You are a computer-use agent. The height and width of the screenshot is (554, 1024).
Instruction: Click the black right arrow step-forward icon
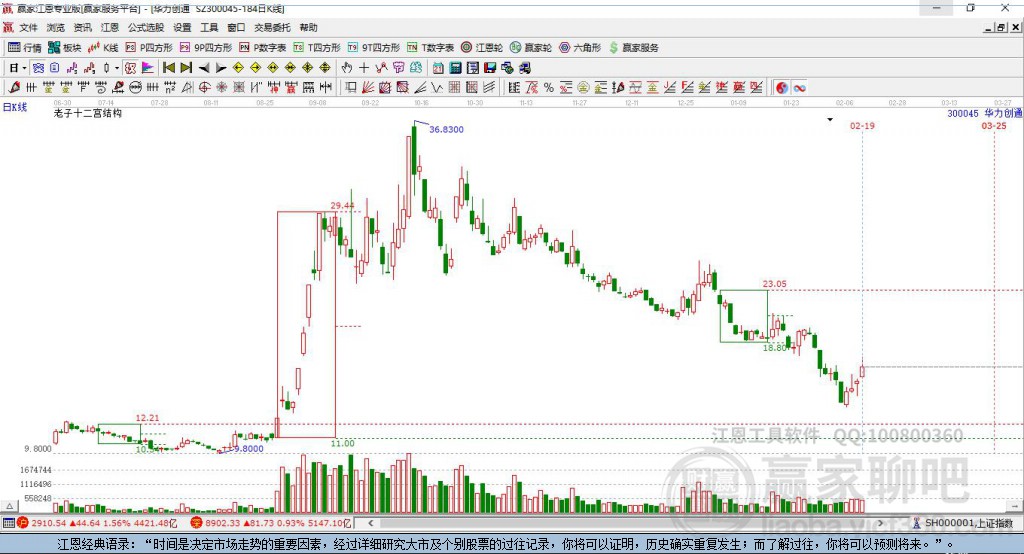pyautogui.click(x=221, y=68)
